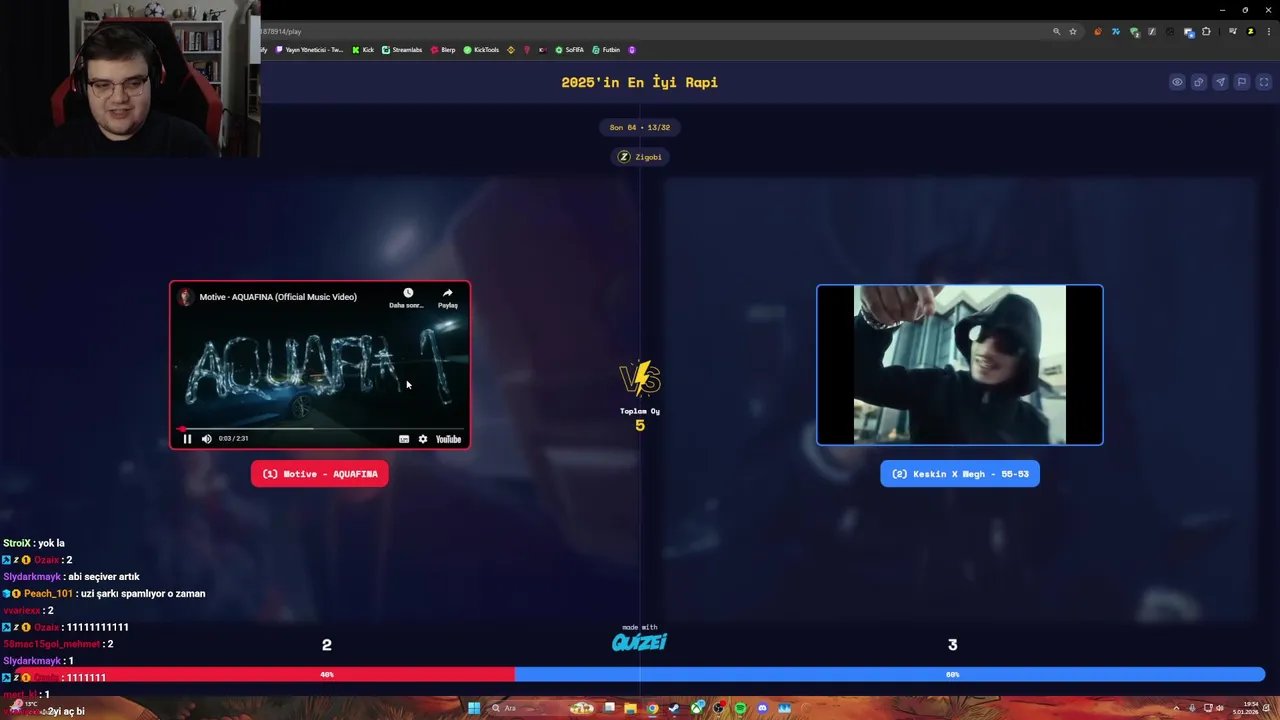Open the Zigobi creator profile chip
Screen dimensions: 1280x720
640,157
